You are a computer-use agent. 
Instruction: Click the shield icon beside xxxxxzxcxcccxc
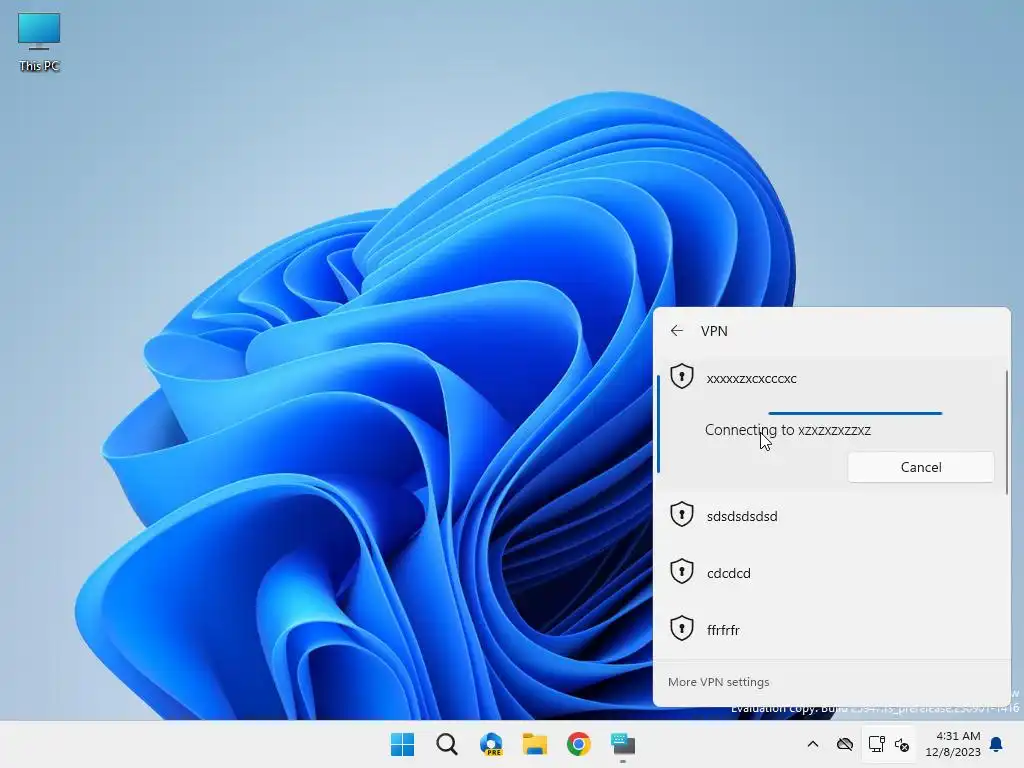pyautogui.click(x=682, y=377)
